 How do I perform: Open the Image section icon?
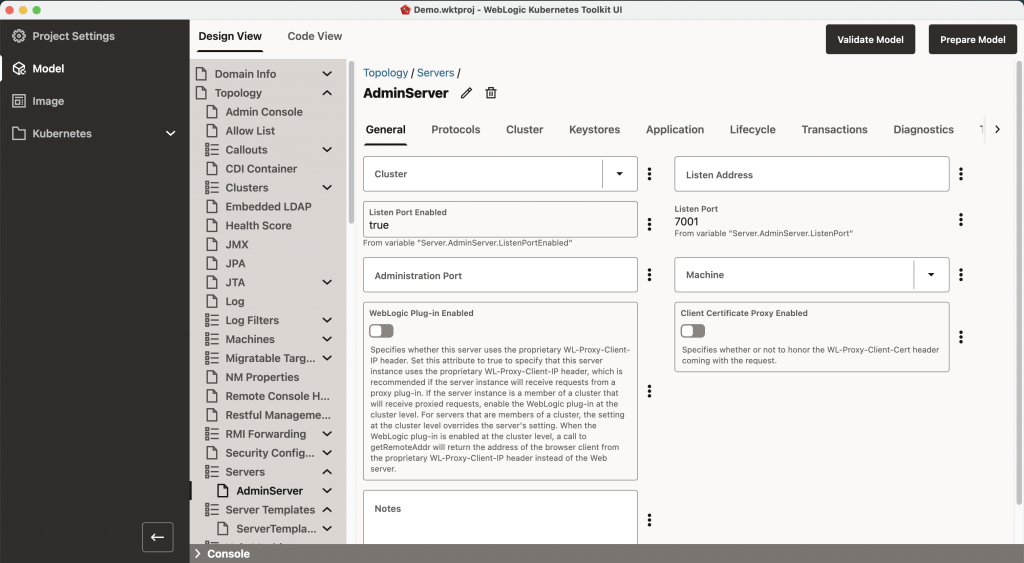19,101
